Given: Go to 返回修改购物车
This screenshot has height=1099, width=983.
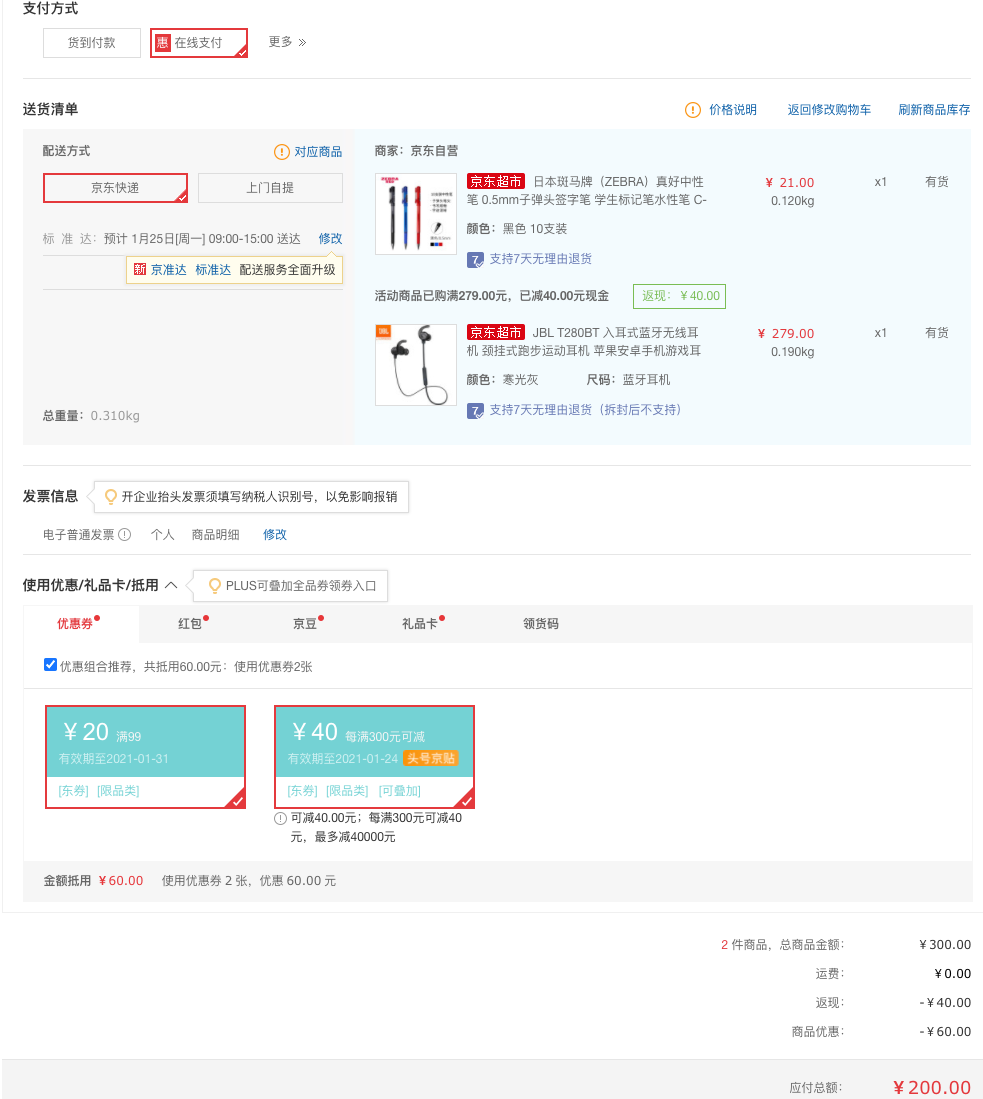Looking at the screenshot, I should click(x=829, y=110).
